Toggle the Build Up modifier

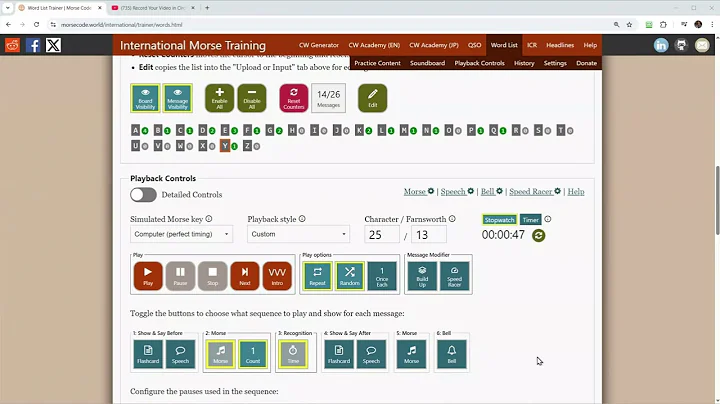(422, 276)
